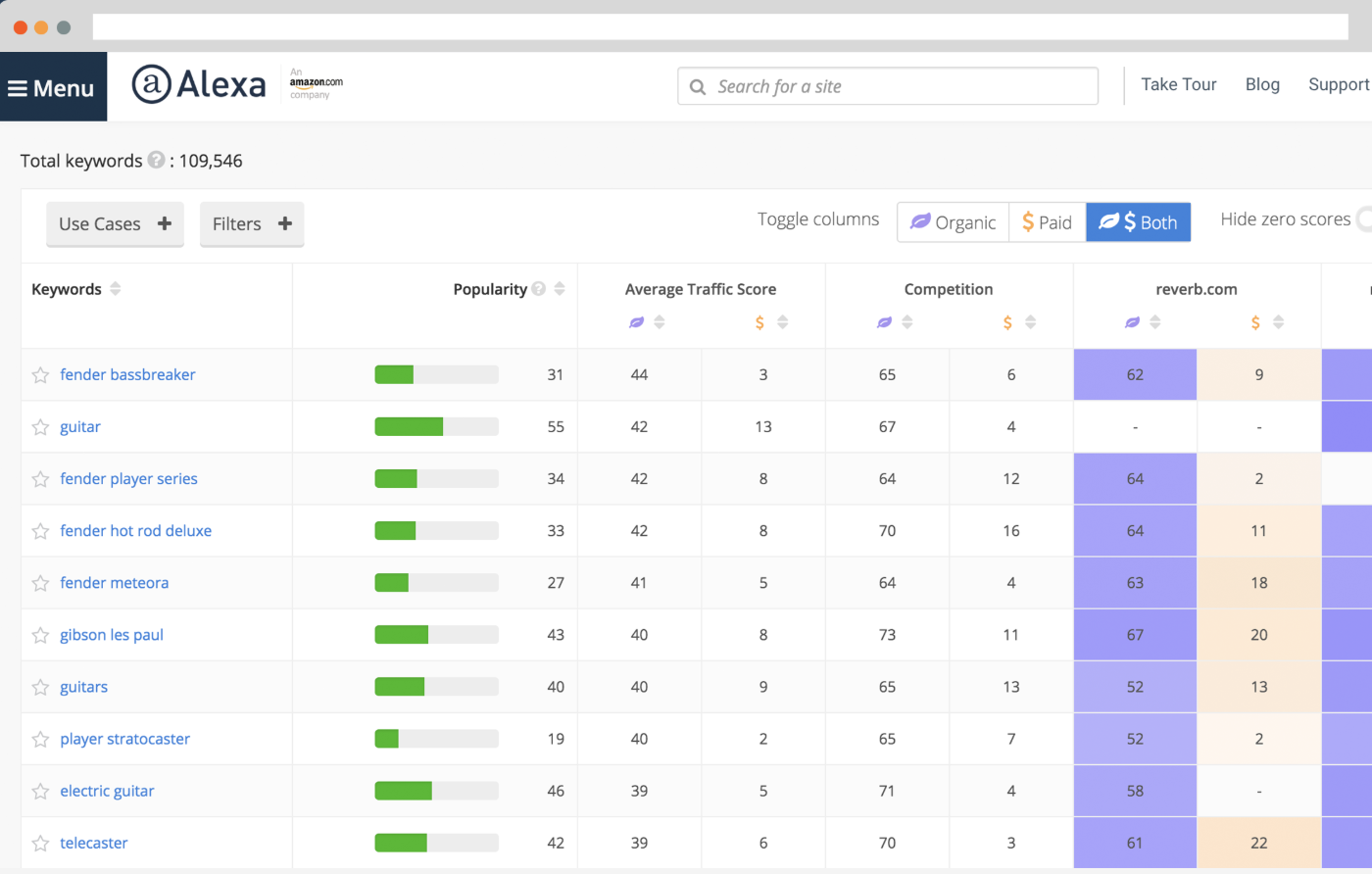
Task: Open the Support page
Action: click(1339, 84)
